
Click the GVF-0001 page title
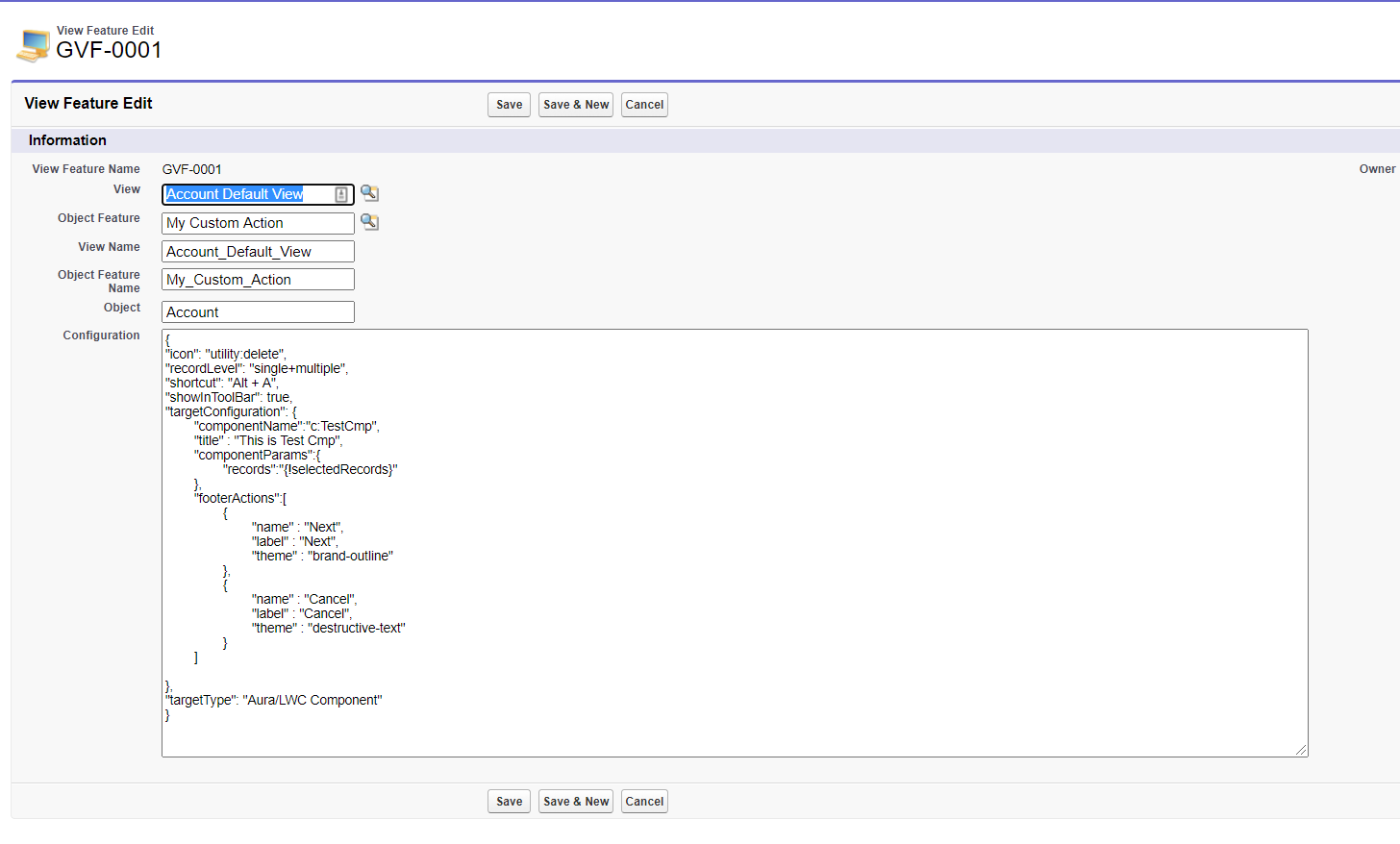pos(109,50)
